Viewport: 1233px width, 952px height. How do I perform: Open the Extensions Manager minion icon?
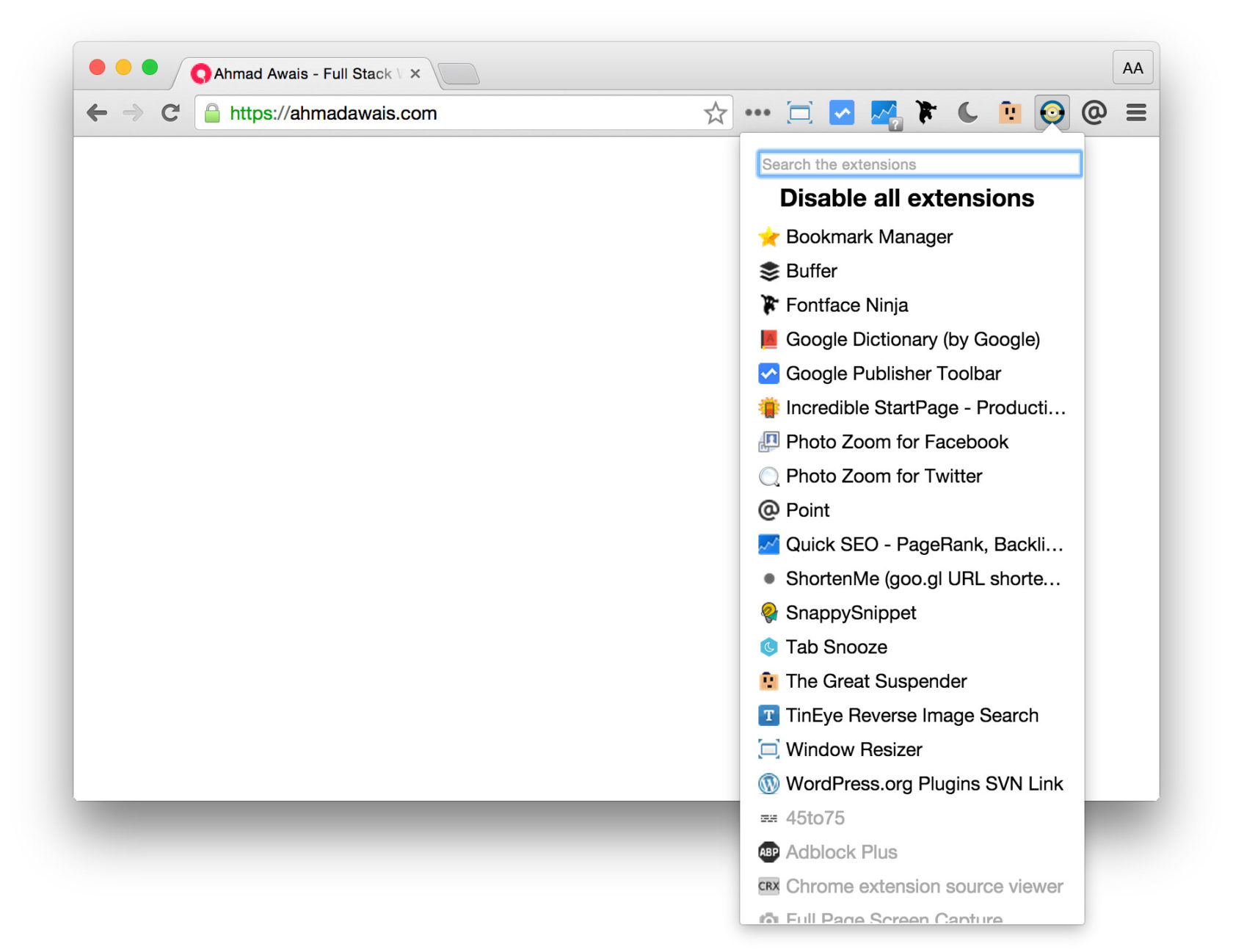[x=1052, y=112]
